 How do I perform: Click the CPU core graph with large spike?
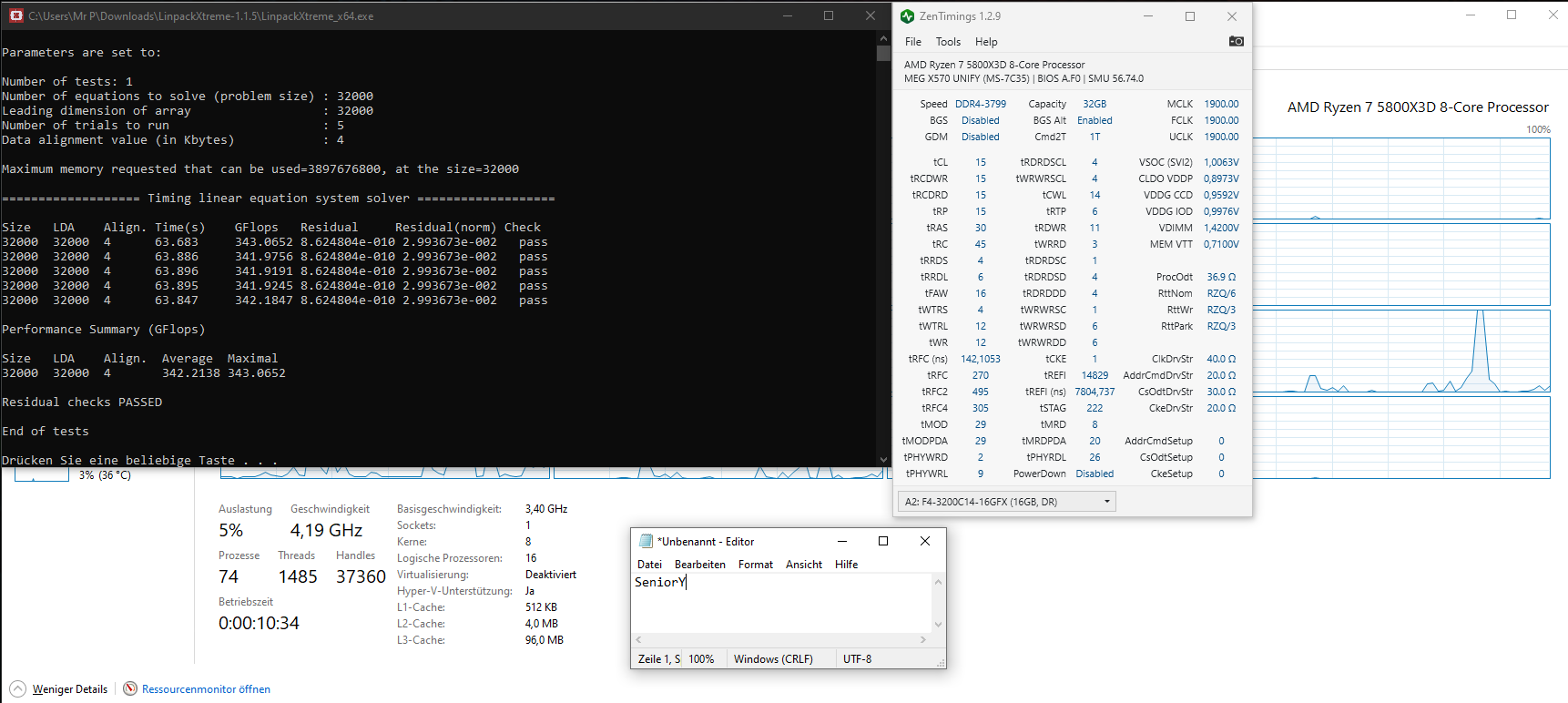coord(1401,351)
